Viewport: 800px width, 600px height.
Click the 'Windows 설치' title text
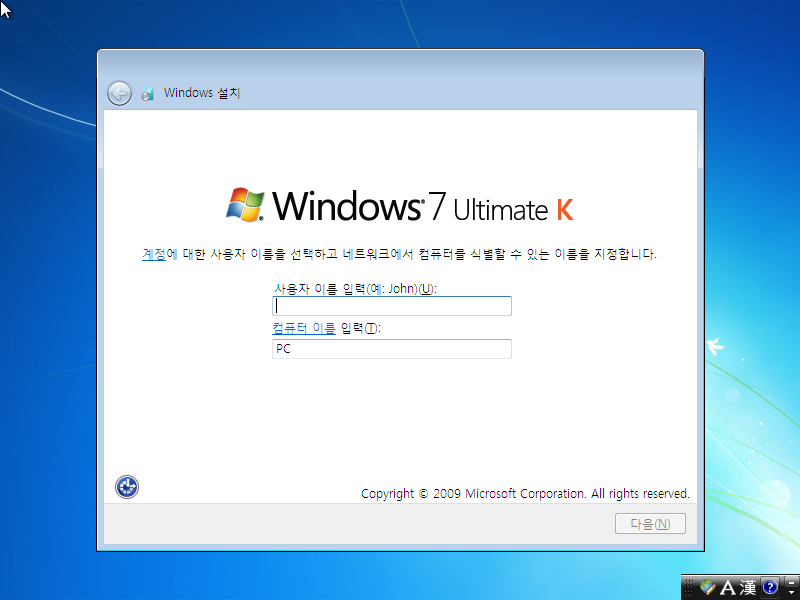pos(202,93)
